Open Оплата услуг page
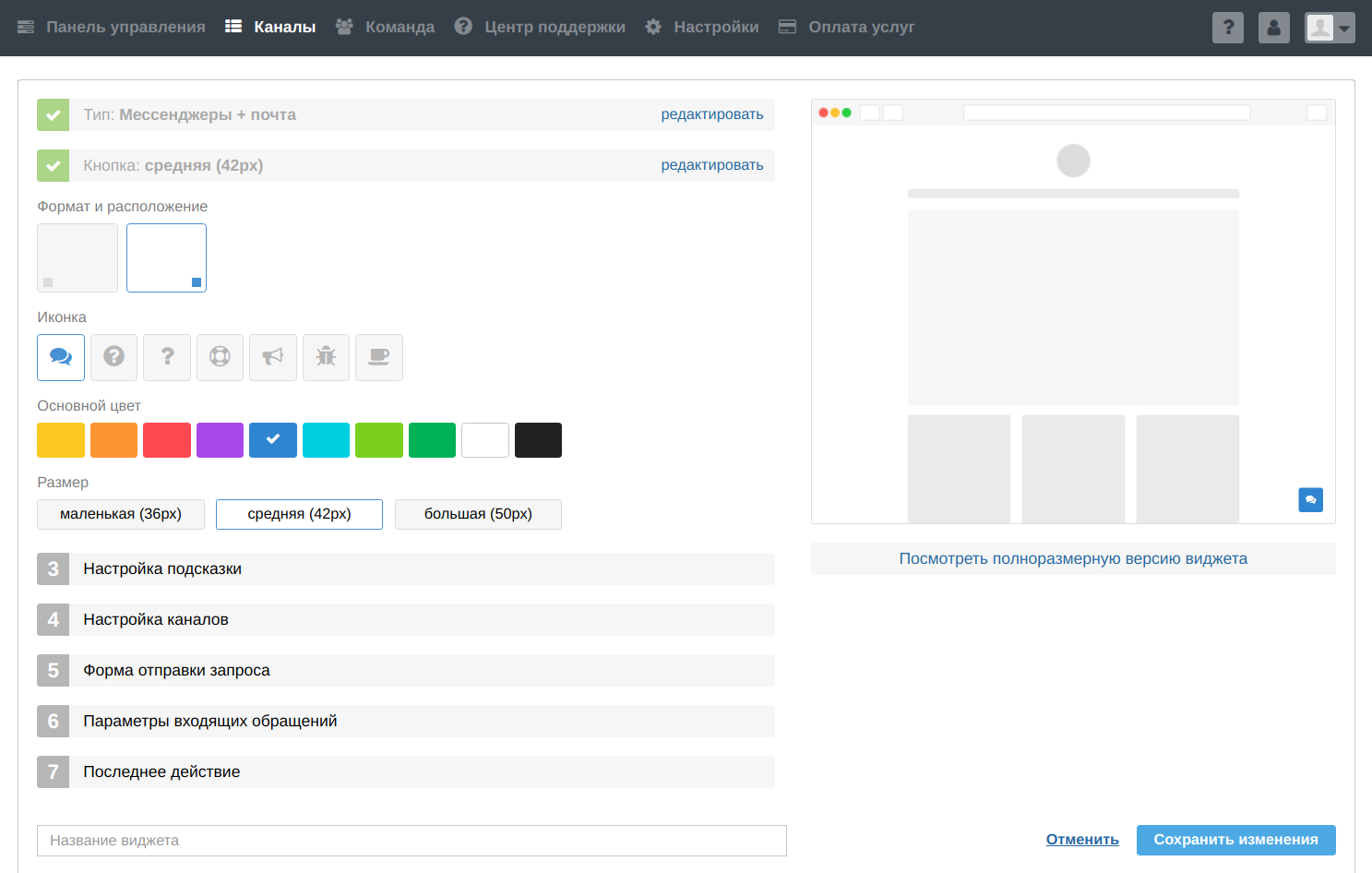This screenshot has height=873, width=1372. pyautogui.click(x=847, y=28)
